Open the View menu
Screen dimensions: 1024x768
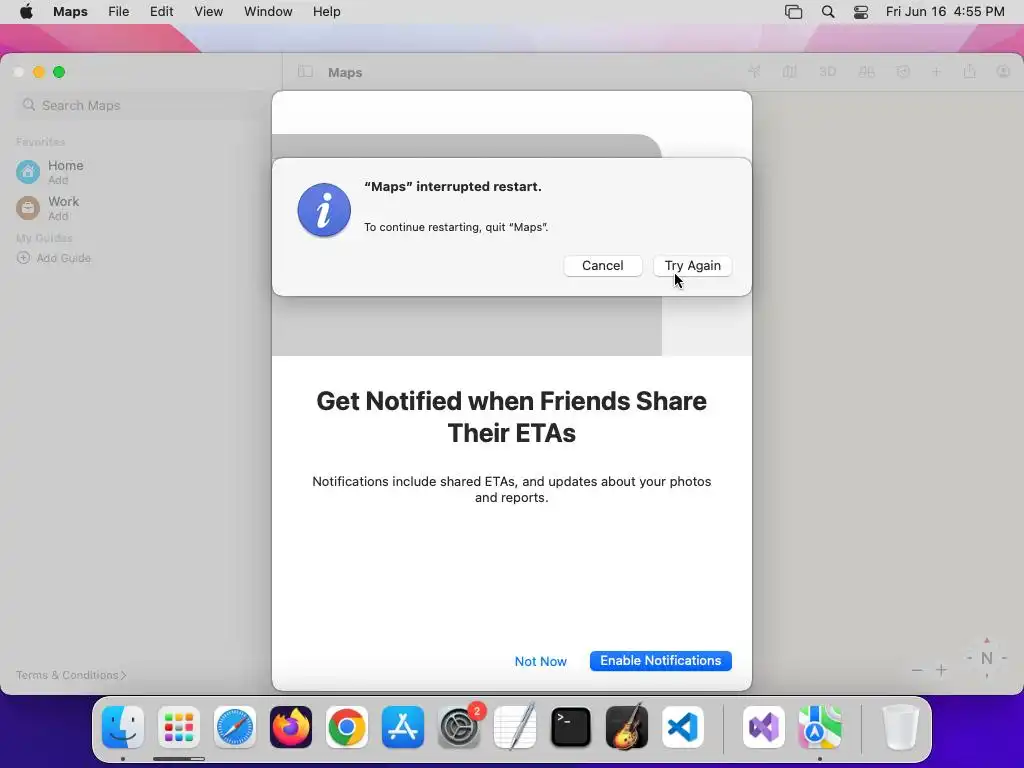pos(208,12)
